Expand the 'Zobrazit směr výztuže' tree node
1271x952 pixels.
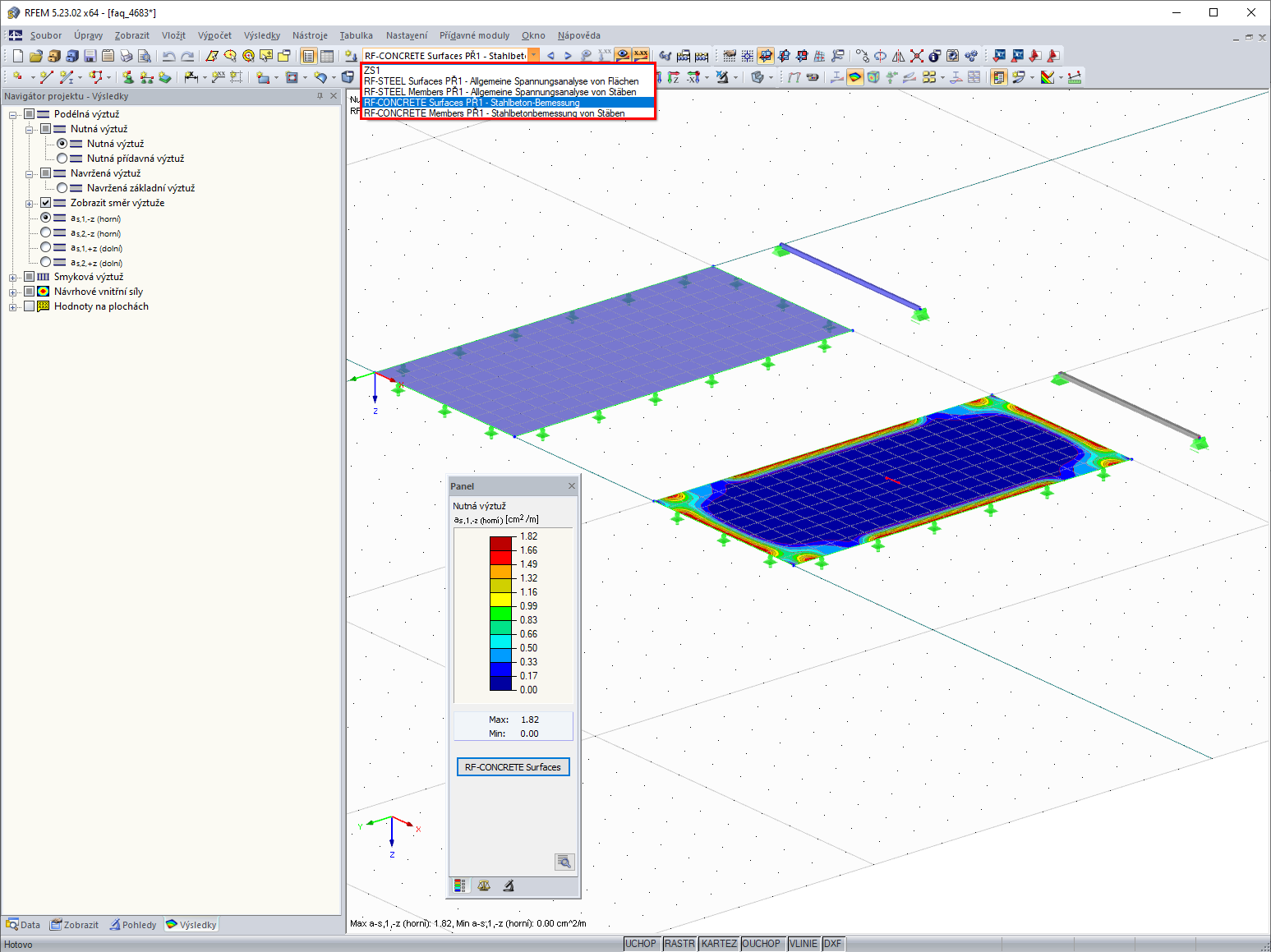coord(29,204)
